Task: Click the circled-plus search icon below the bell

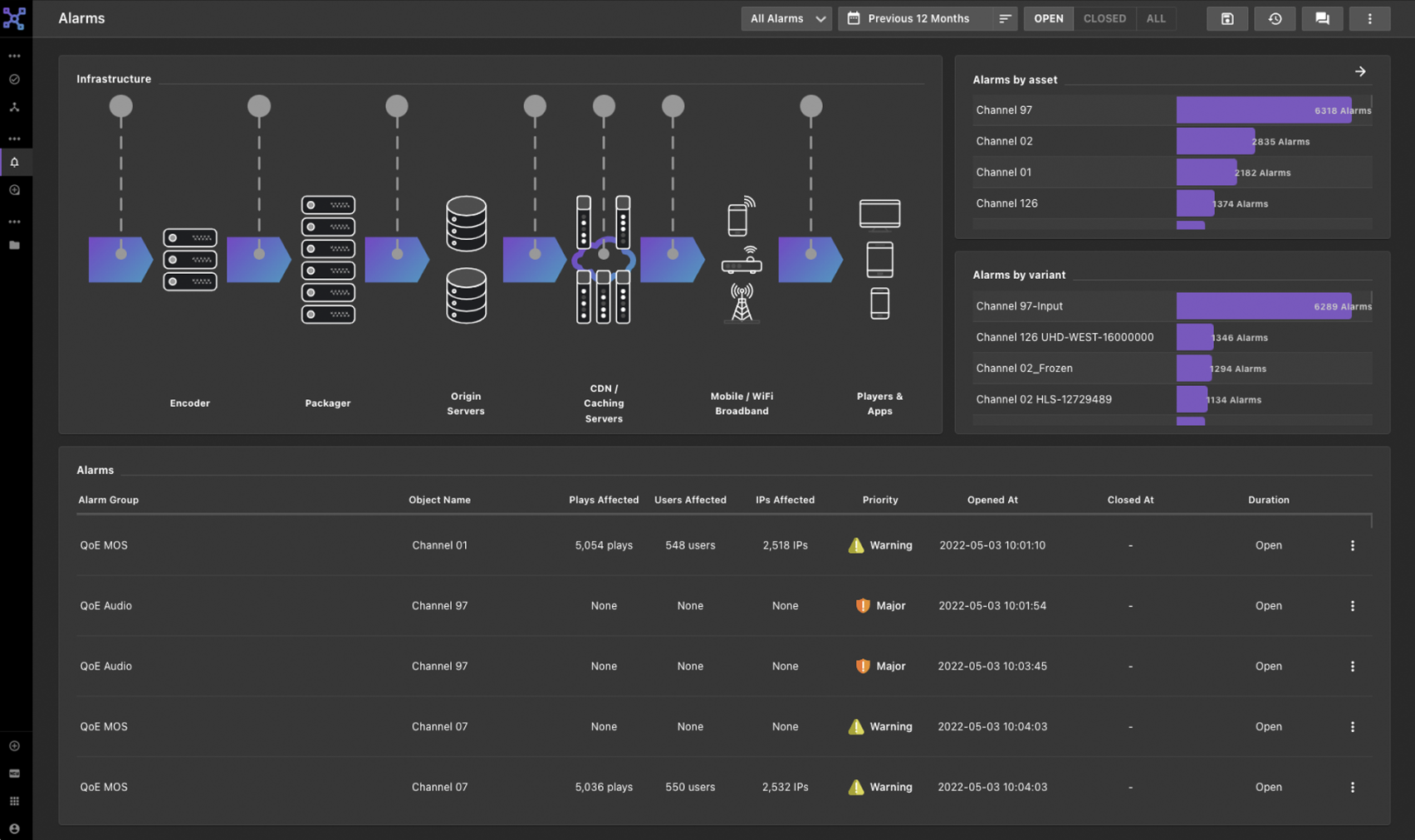Action: click(14, 190)
